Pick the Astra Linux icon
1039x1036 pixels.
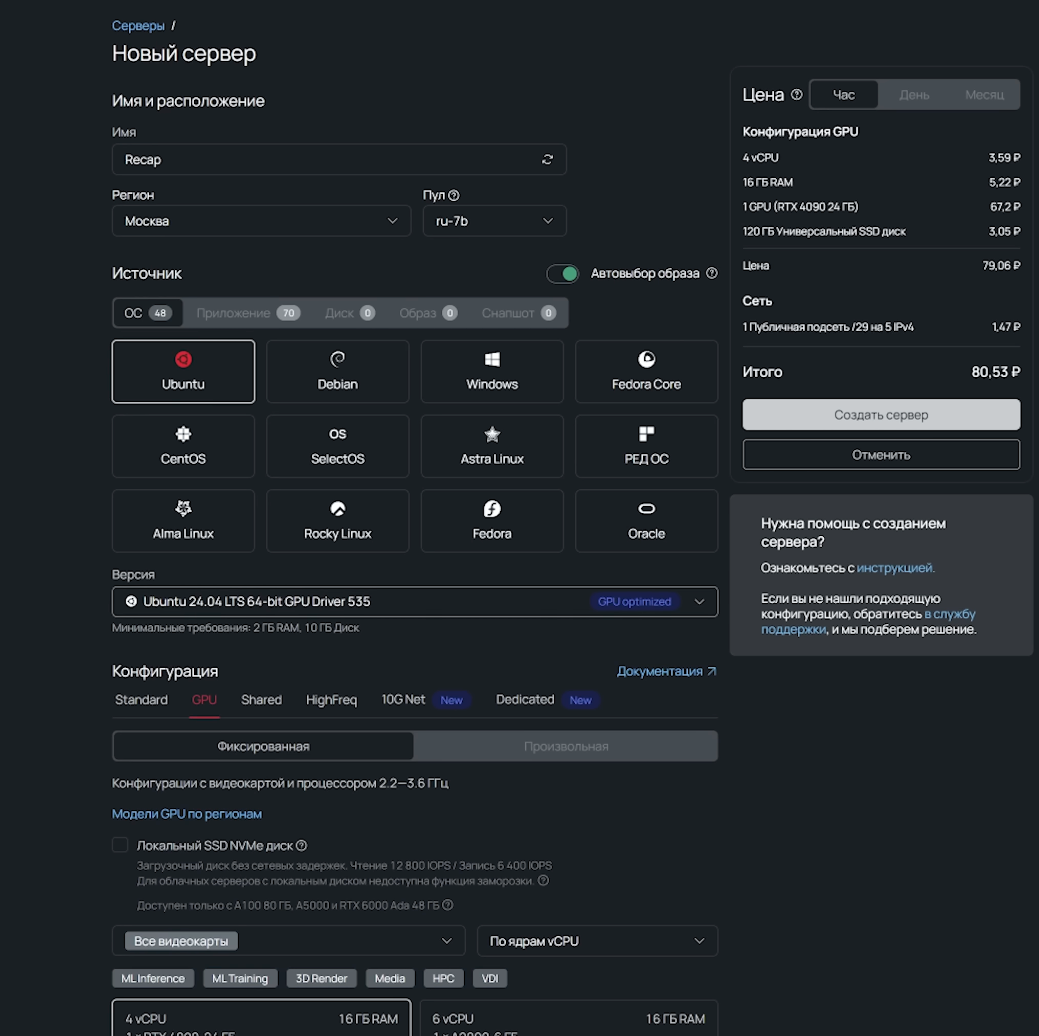[x=492, y=445]
